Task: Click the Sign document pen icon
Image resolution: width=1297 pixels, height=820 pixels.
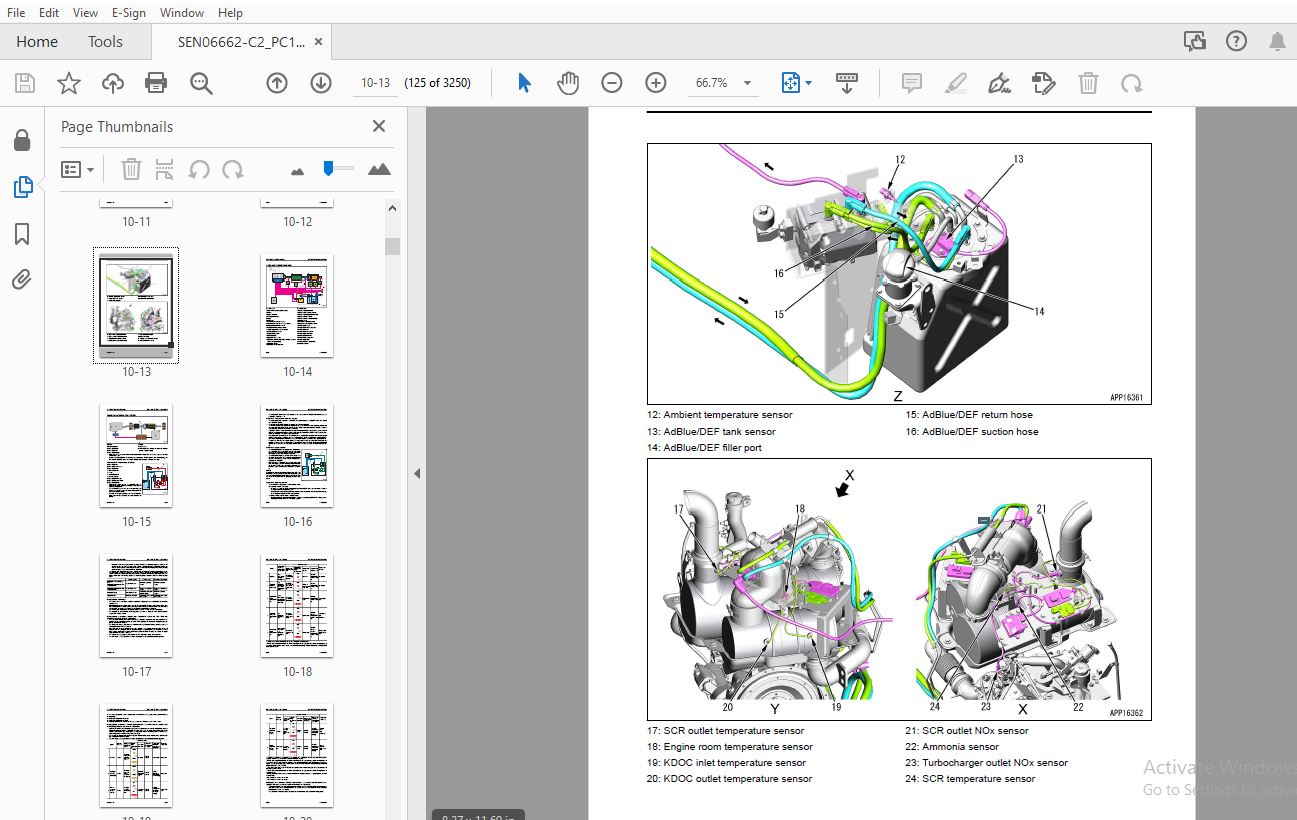Action: (x=999, y=83)
